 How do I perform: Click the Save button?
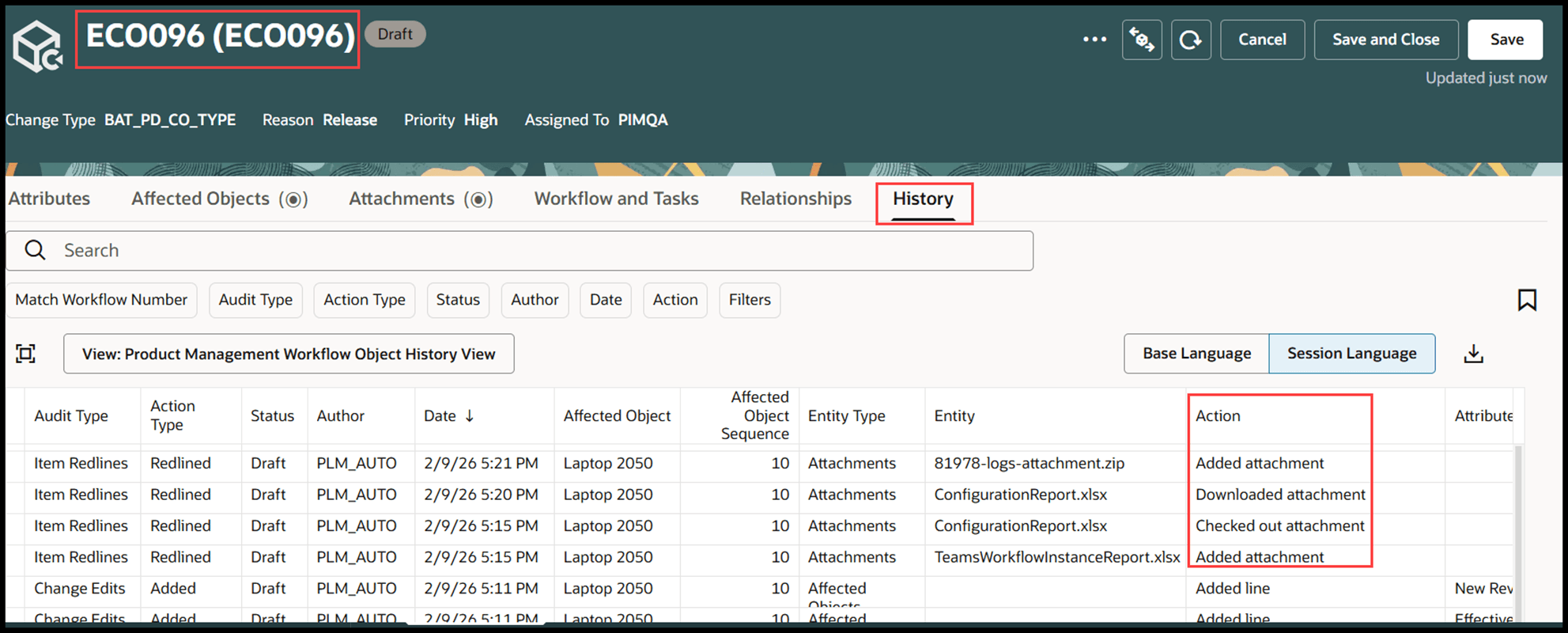pos(1506,40)
